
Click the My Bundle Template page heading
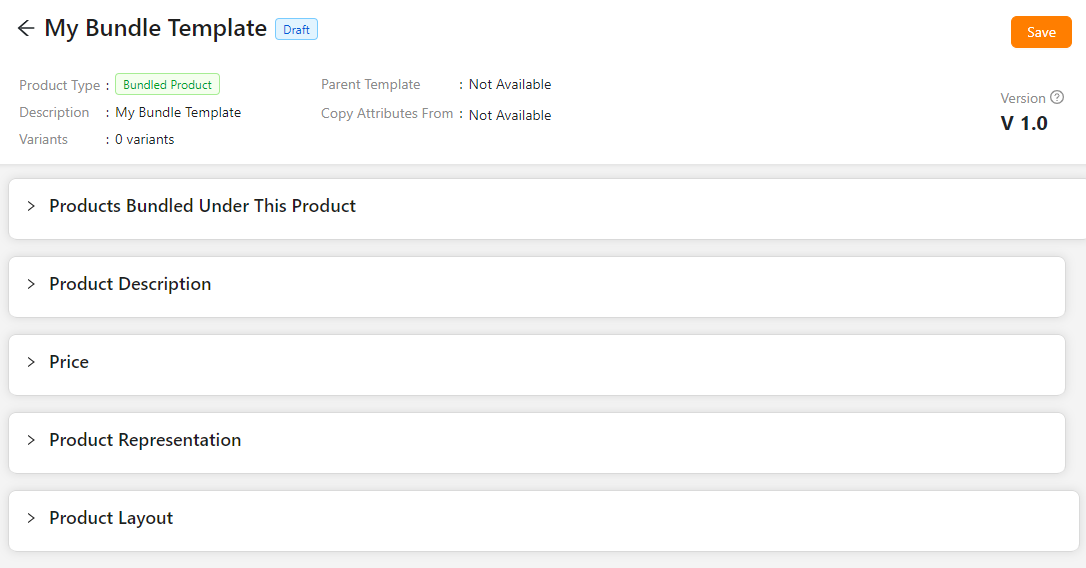(x=155, y=29)
